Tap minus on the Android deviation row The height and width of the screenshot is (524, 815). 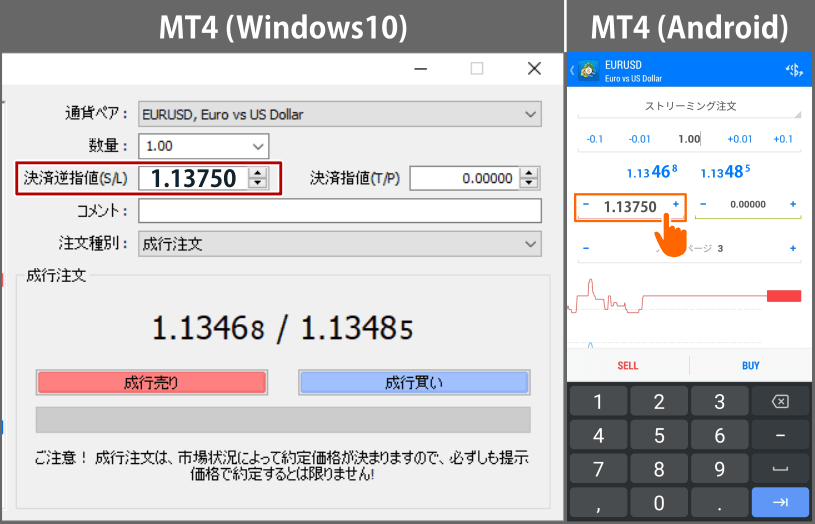pyautogui.click(x=586, y=248)
